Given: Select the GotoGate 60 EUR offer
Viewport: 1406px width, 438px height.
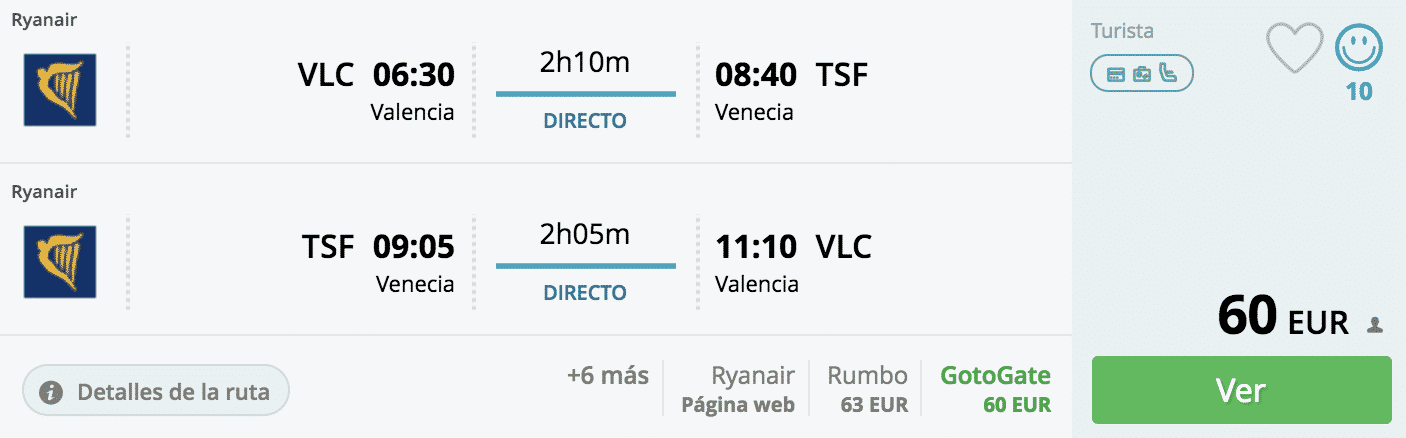Looking at the screenshot, I should [x=995, y=389].
